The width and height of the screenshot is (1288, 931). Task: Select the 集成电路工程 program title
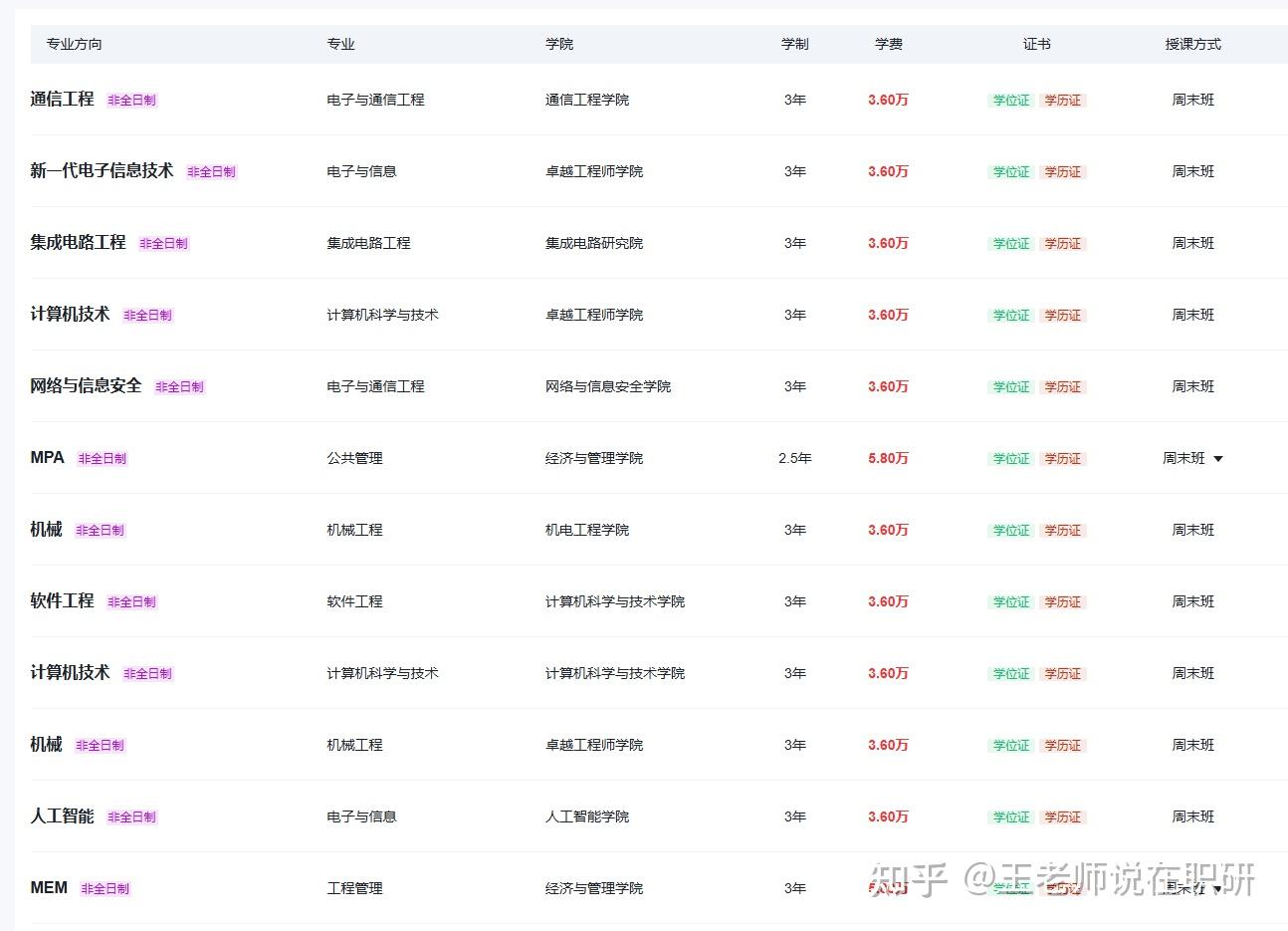coord(78,243)
